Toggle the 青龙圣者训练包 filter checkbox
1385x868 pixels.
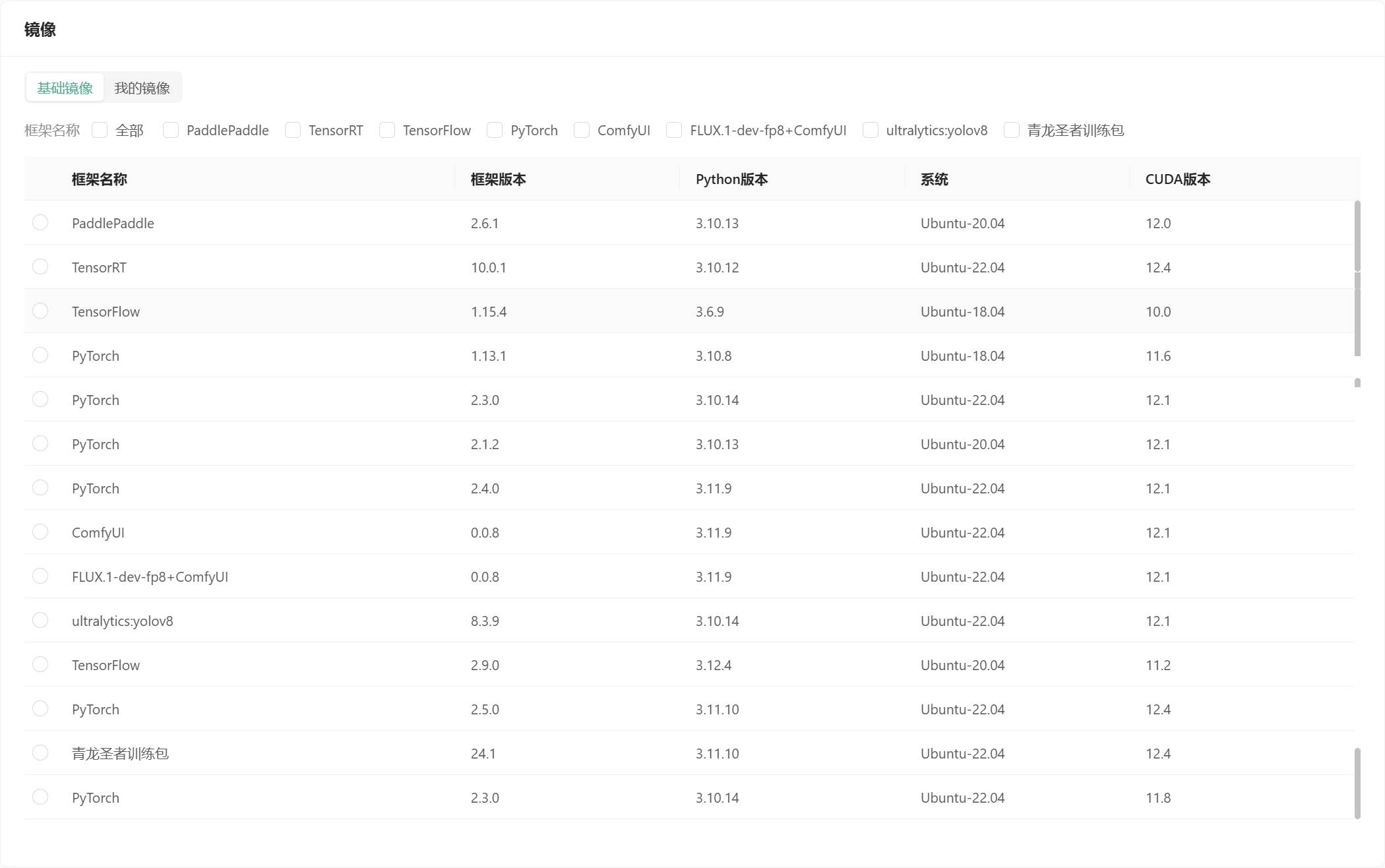click(x=1012, y=130)
